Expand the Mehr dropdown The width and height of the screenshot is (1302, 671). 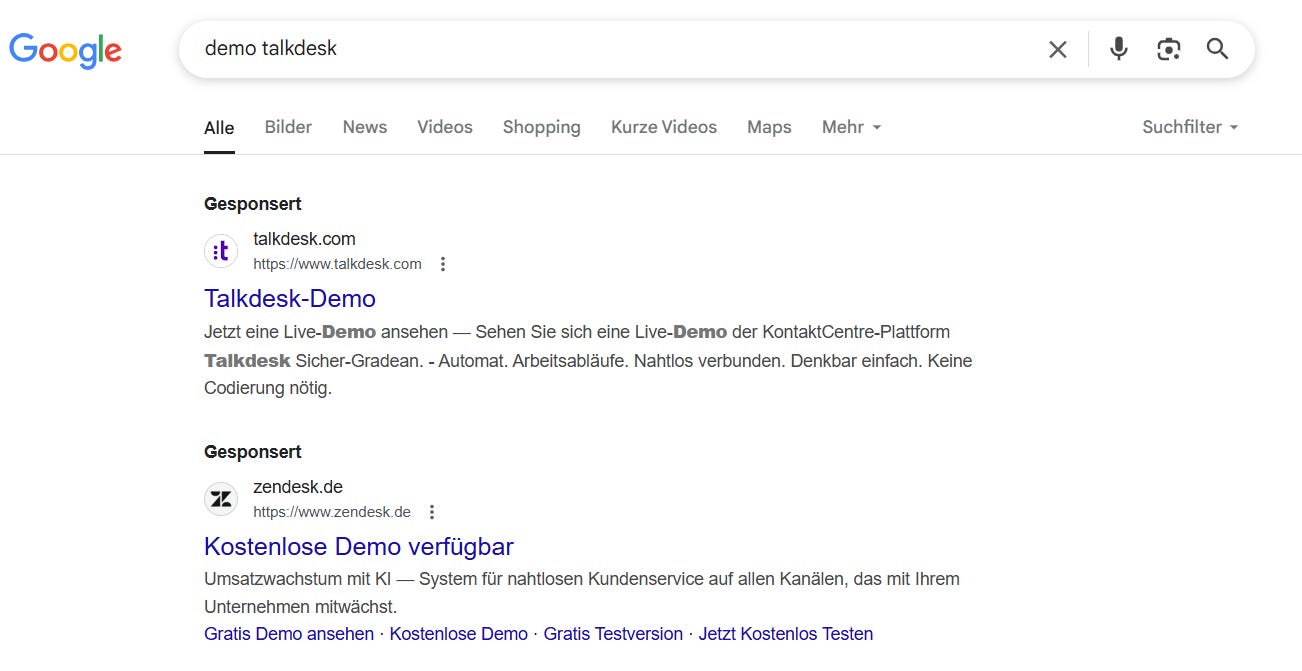851,127
